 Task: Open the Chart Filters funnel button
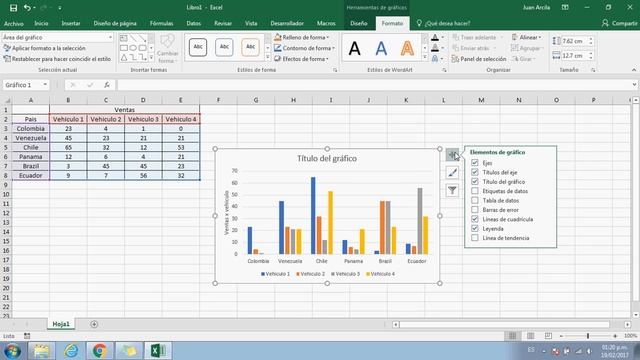point(452,190)
